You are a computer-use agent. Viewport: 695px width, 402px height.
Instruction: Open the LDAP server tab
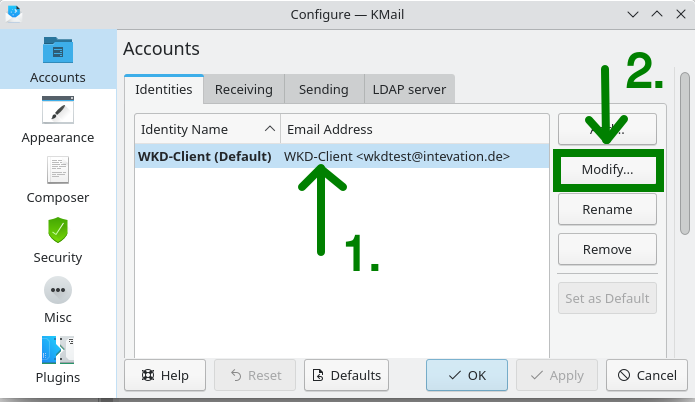[409, 90]
